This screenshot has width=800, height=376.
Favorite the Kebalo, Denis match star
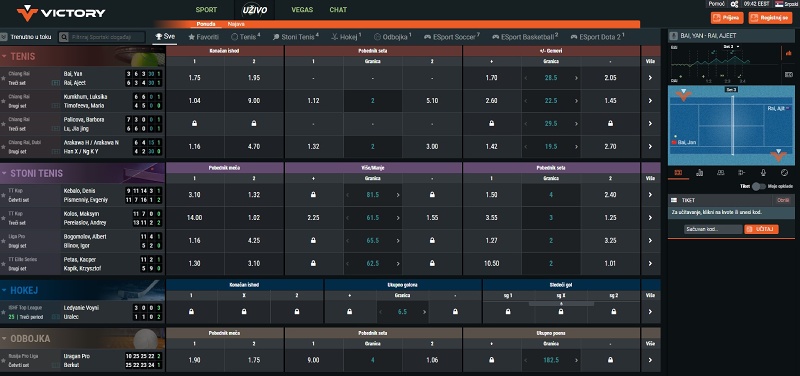pos(4,195)
